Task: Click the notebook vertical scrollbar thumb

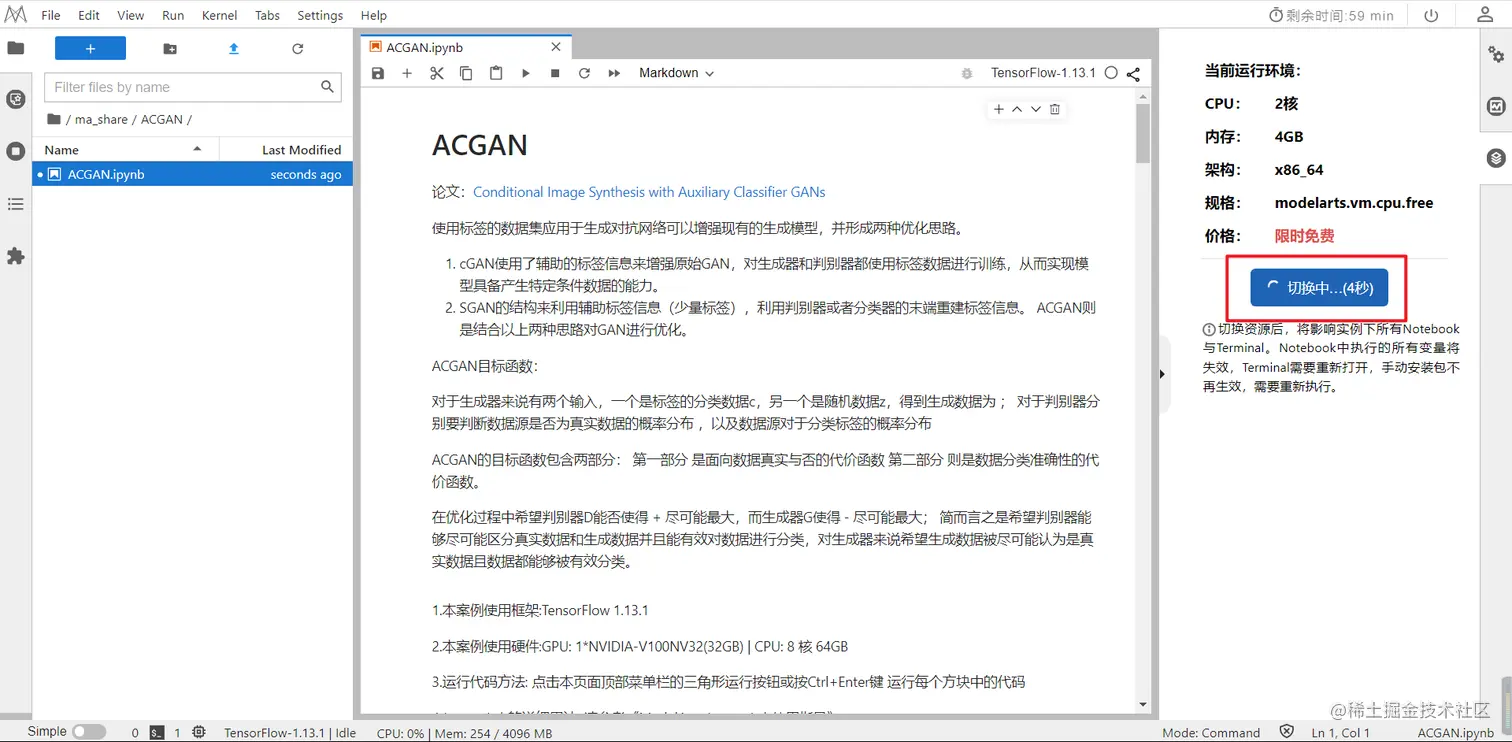Action: click(x=1143, y=133)
